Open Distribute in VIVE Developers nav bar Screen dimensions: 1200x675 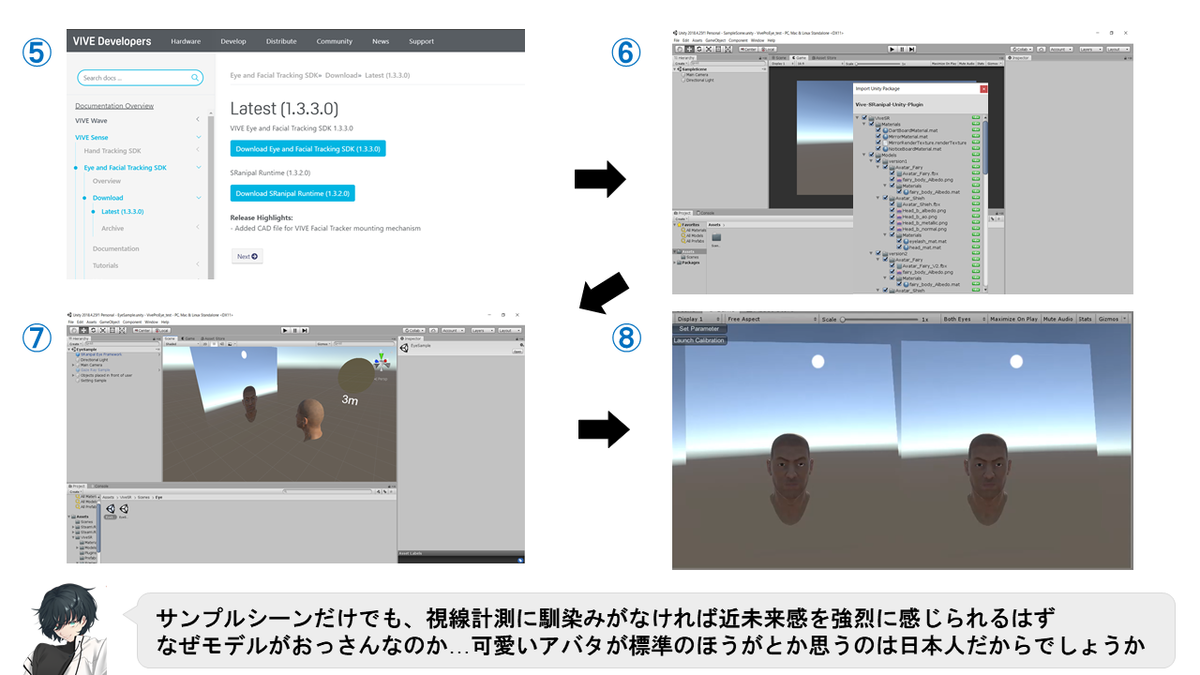[281, 41]
